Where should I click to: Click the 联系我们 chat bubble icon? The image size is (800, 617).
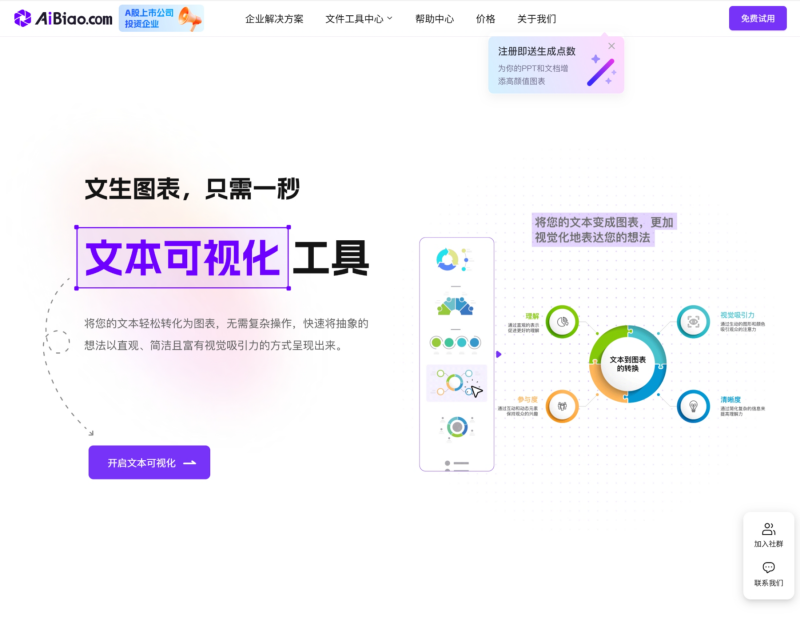[768, 568]
